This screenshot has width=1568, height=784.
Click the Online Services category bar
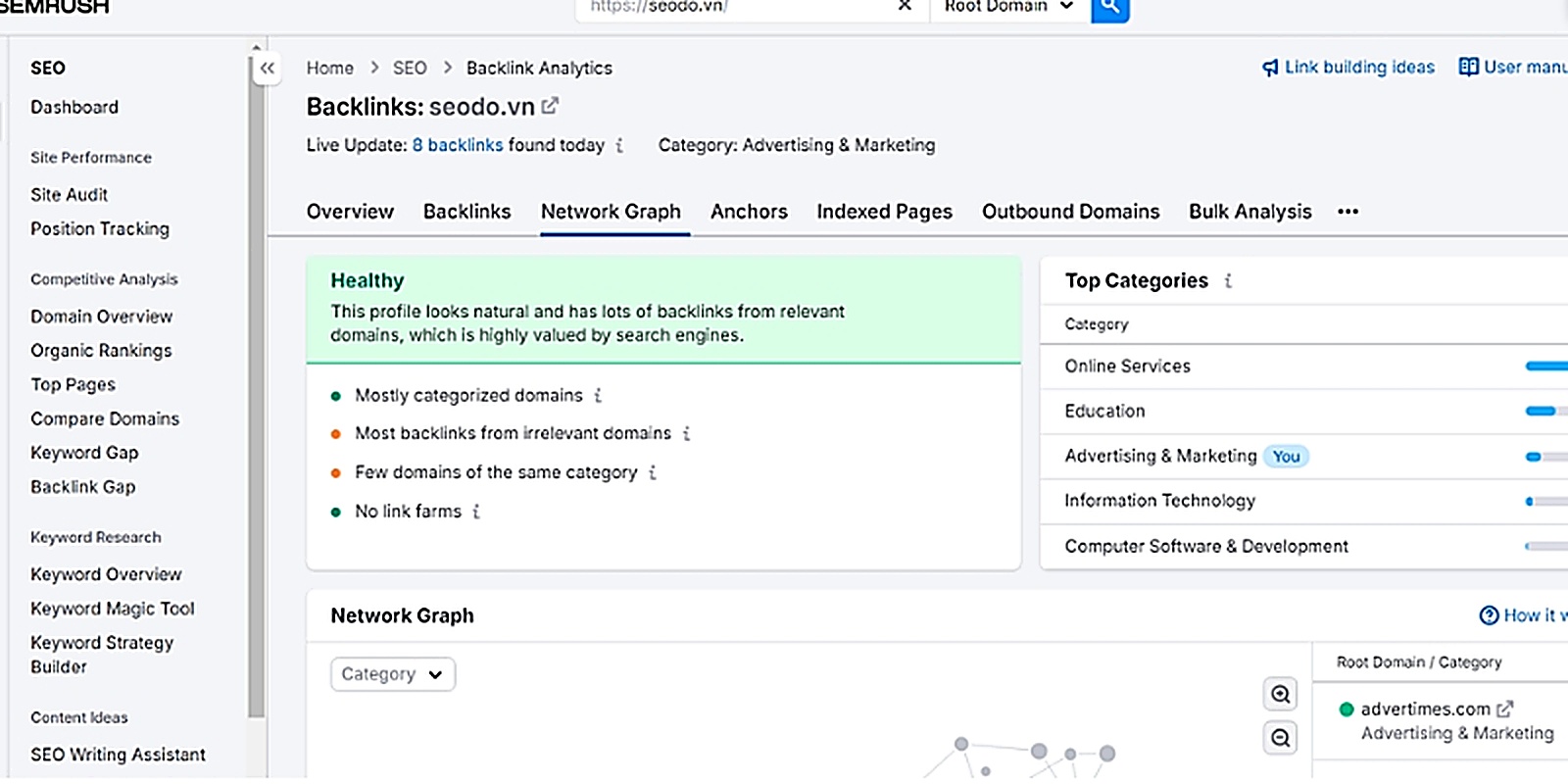1546,367
